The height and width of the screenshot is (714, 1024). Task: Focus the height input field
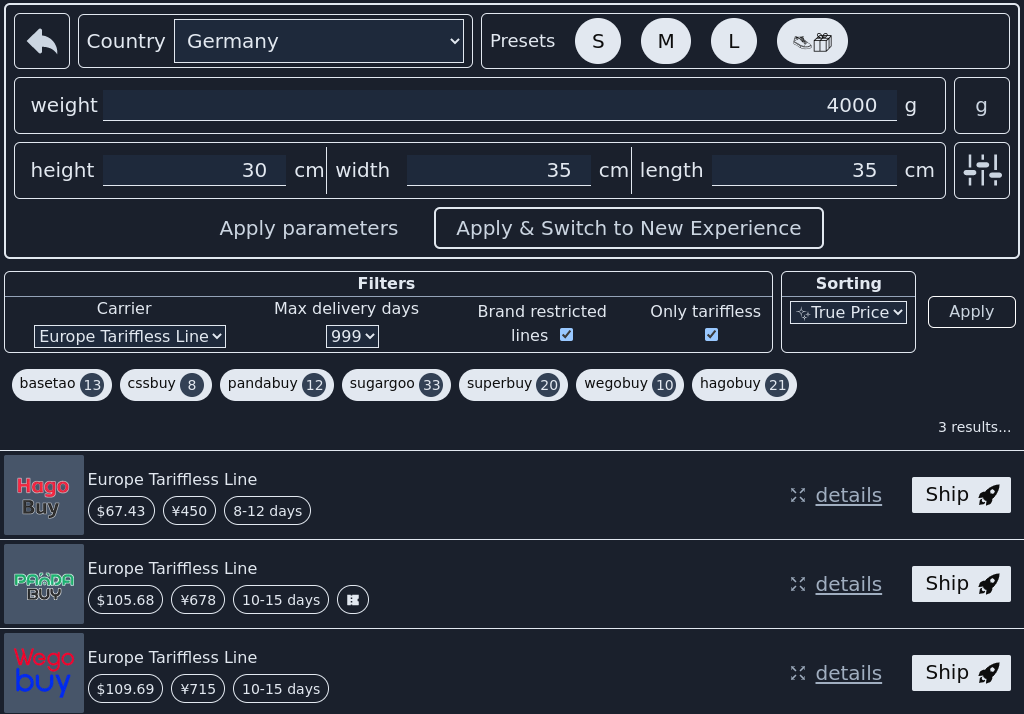click(x=195, y=170)
